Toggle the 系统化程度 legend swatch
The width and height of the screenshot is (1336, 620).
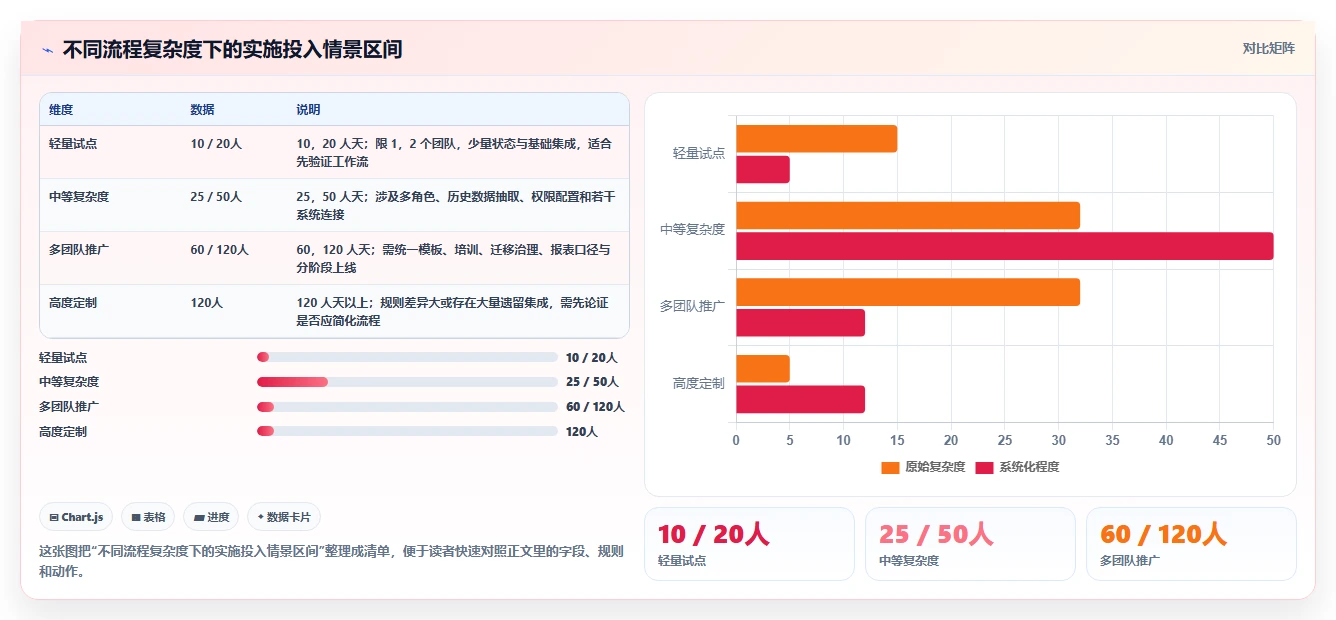pyautogui.click(x=984, y=467)
